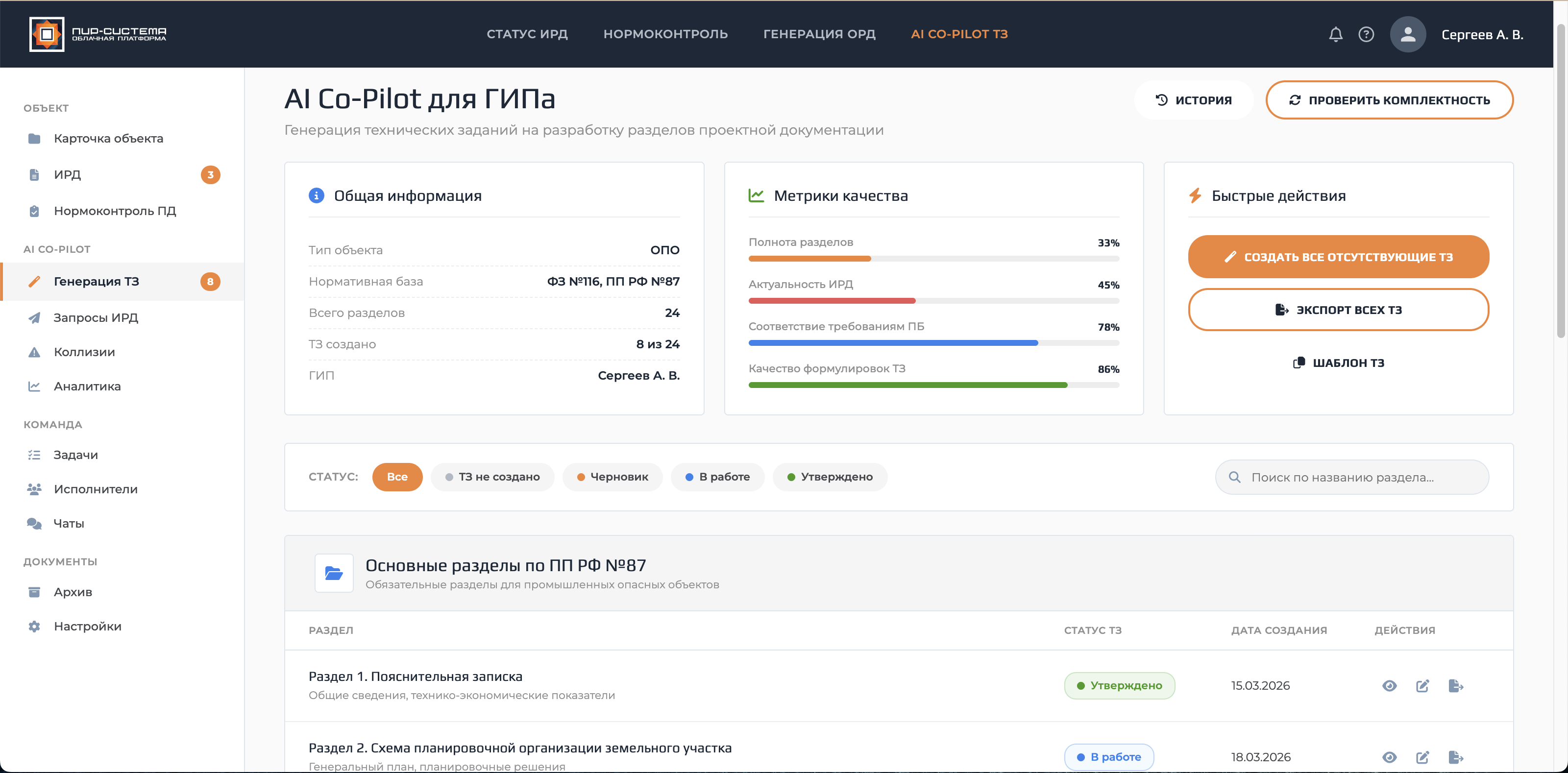Click the СТАТУС ТЗ column header
This screenshot has width=1568, height=773.
1092,630
